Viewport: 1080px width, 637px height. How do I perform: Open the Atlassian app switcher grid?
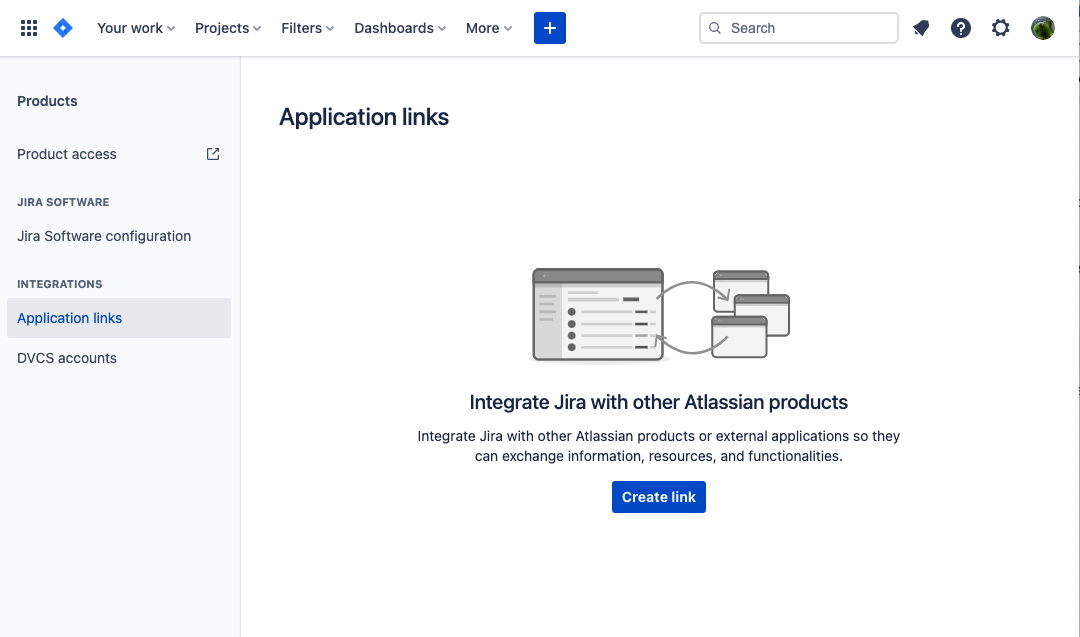[28, 27]
